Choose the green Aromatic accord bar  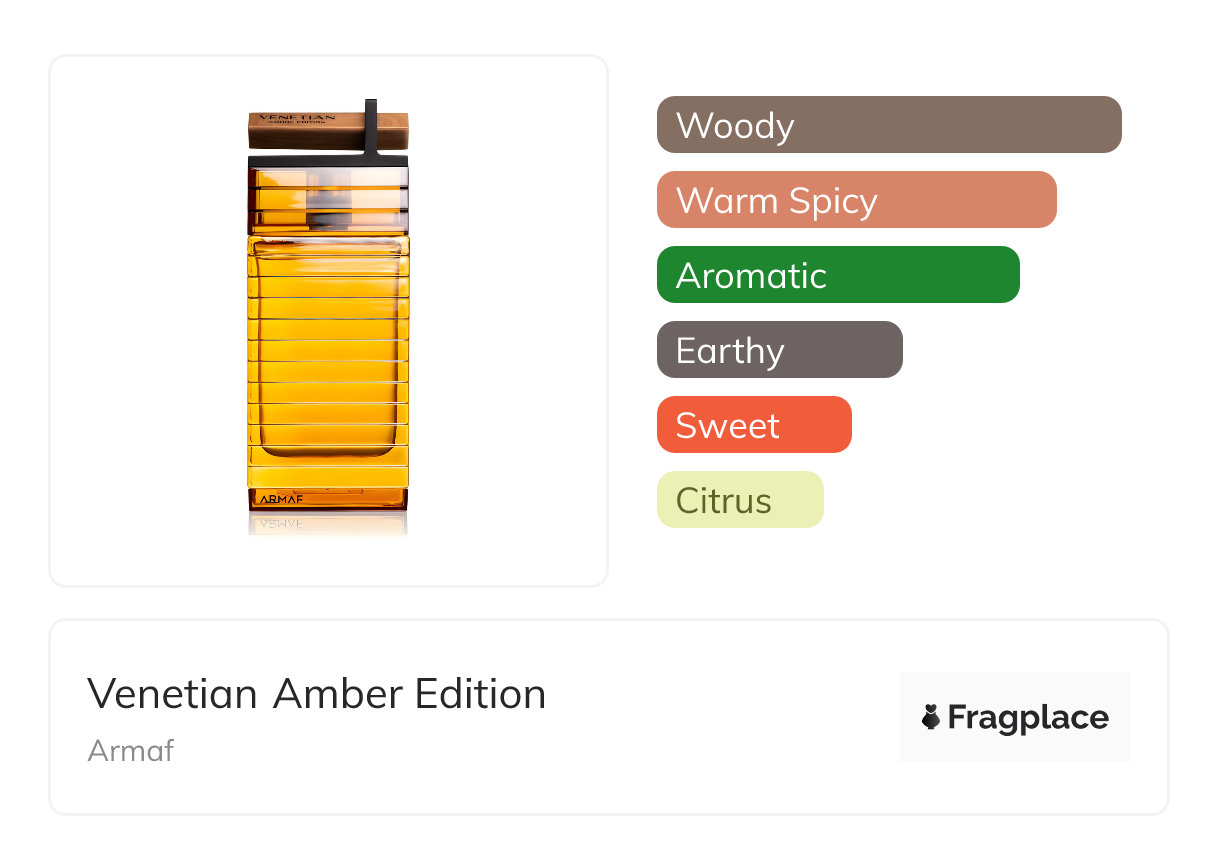(x=837, y=275)
